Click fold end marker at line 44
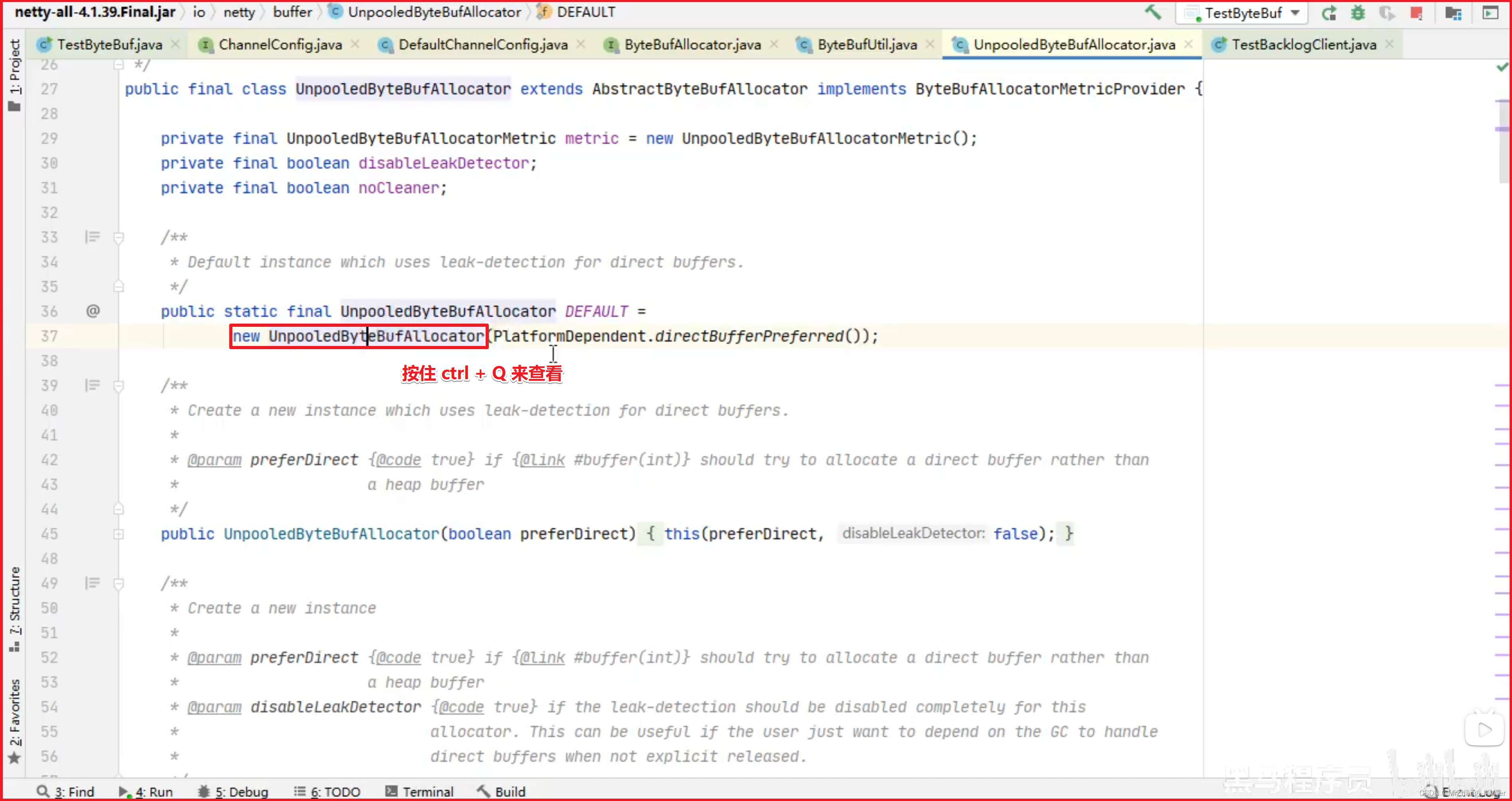 pyautogui.click(x=119, y=509)
